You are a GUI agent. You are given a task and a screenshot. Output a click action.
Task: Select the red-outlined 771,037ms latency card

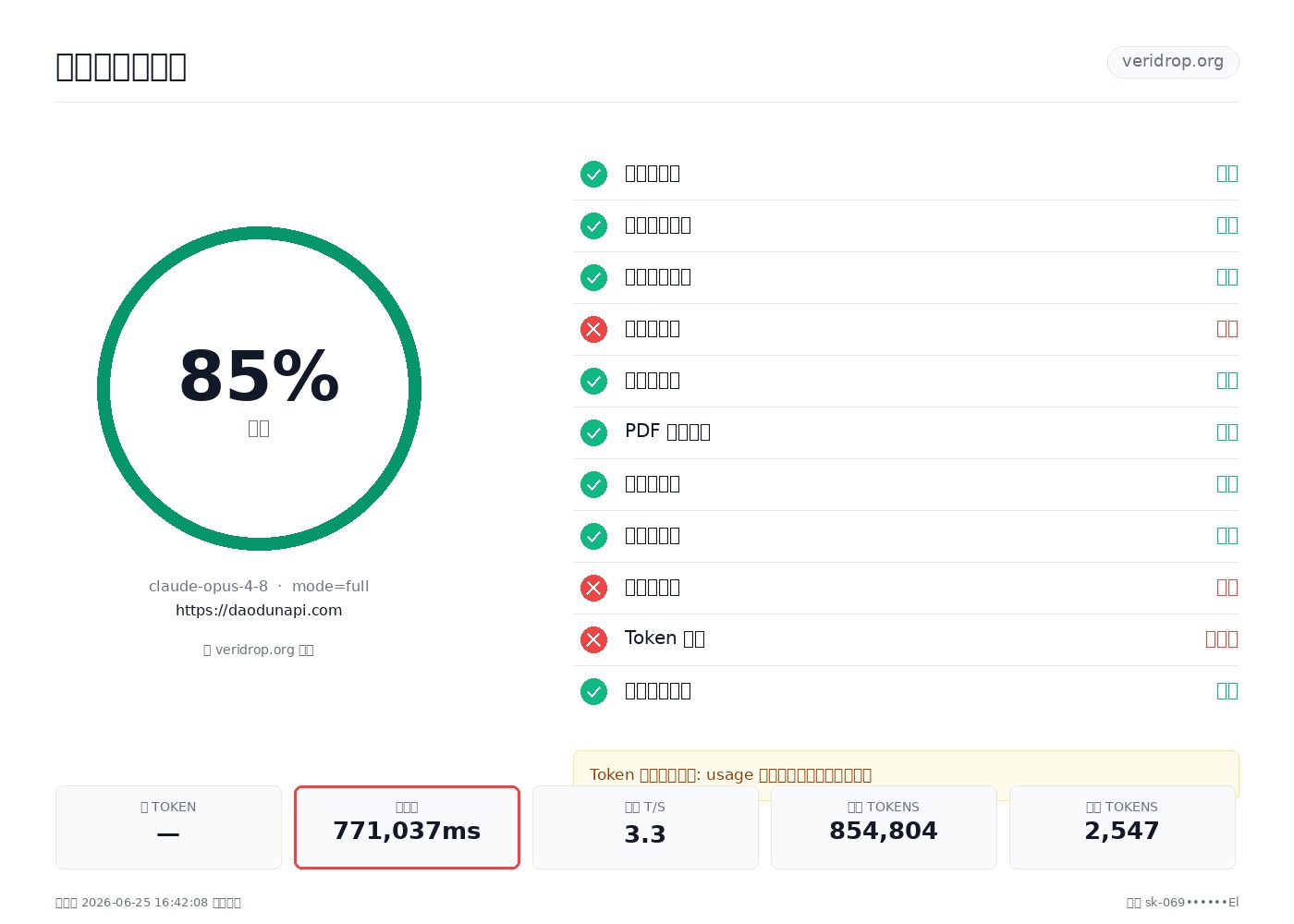coord(407,827)
